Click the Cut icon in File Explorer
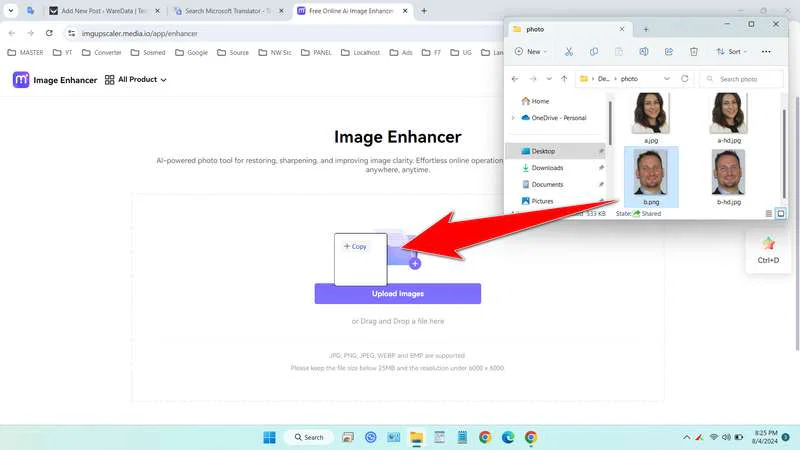This screenshot has width=800, height=450. click(x=569, y=52)
